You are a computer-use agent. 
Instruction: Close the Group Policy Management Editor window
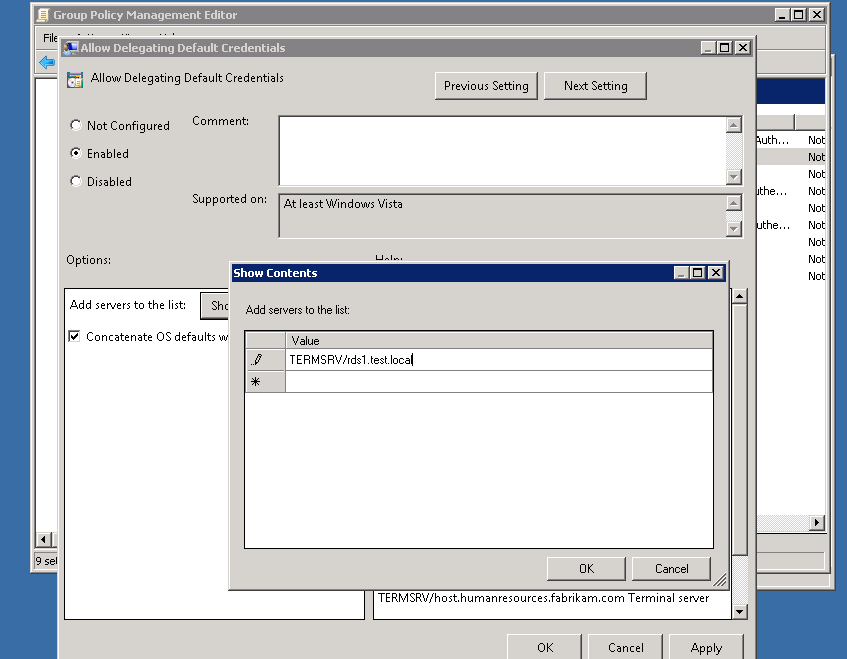point(818,15)
